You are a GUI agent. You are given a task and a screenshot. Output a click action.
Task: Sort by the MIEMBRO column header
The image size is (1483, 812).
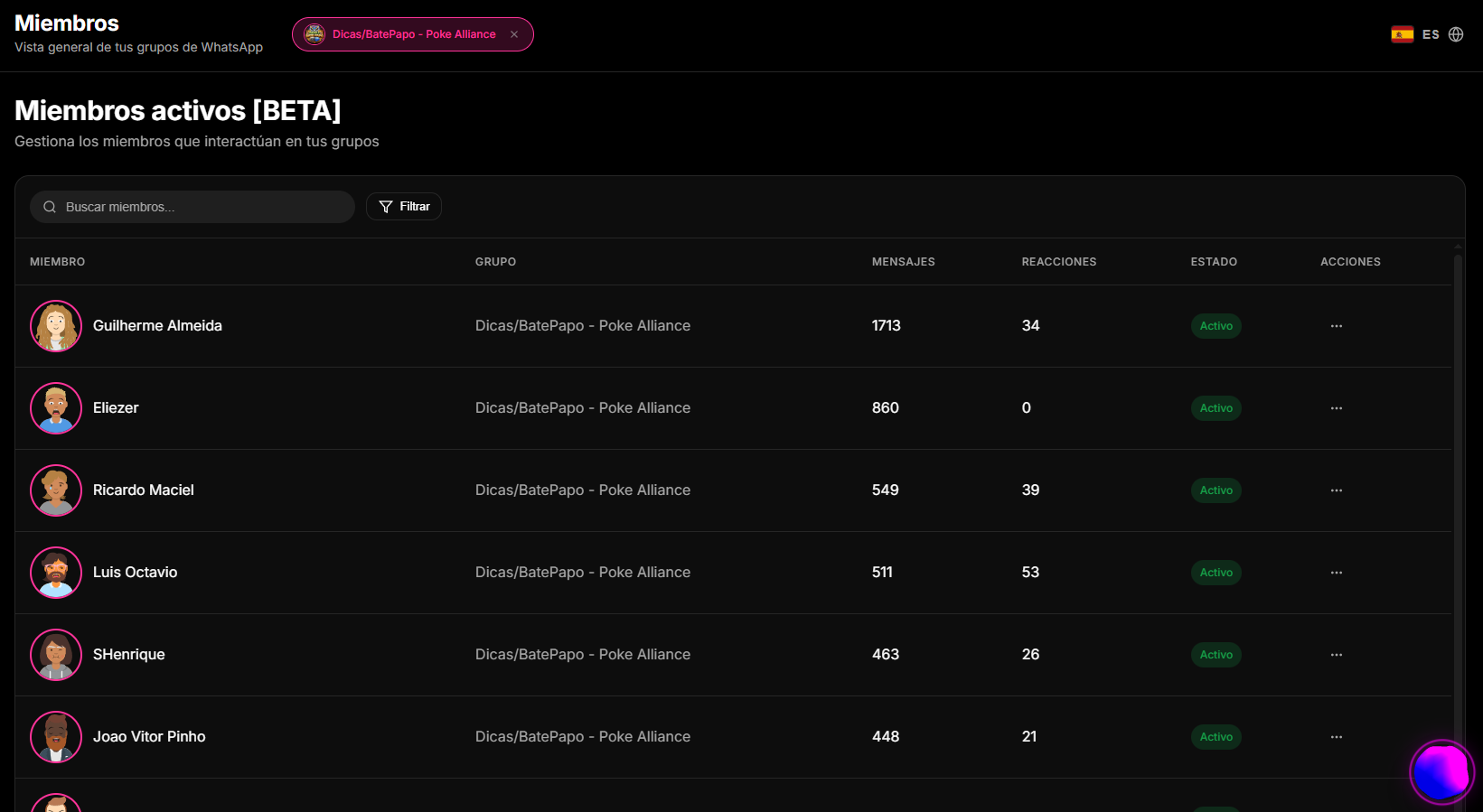58,262
